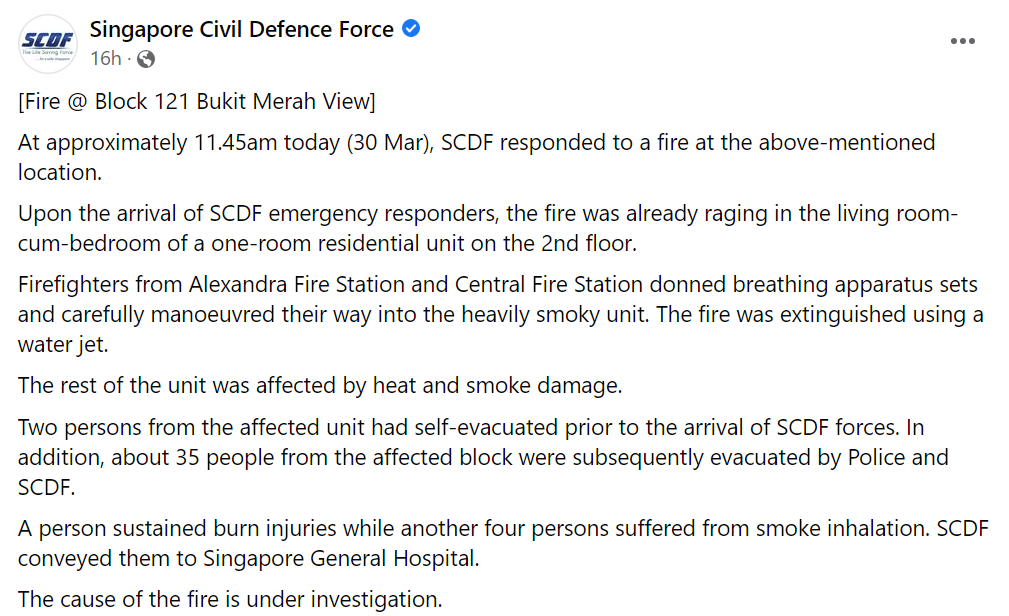The height and width of the screenshot is (616, 1009).
Task: Click the SCDF profile logo
Action: (x=46, y=44)
